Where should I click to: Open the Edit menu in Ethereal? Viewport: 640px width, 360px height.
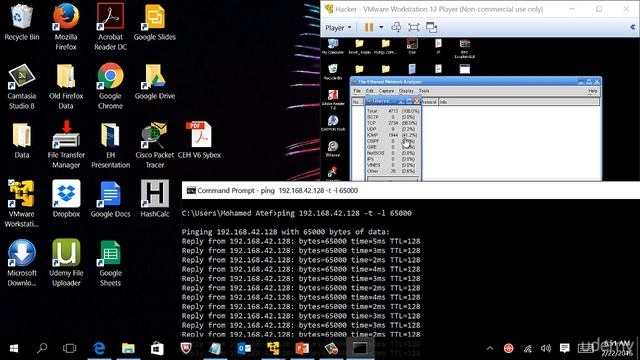[x=370, y=91]
